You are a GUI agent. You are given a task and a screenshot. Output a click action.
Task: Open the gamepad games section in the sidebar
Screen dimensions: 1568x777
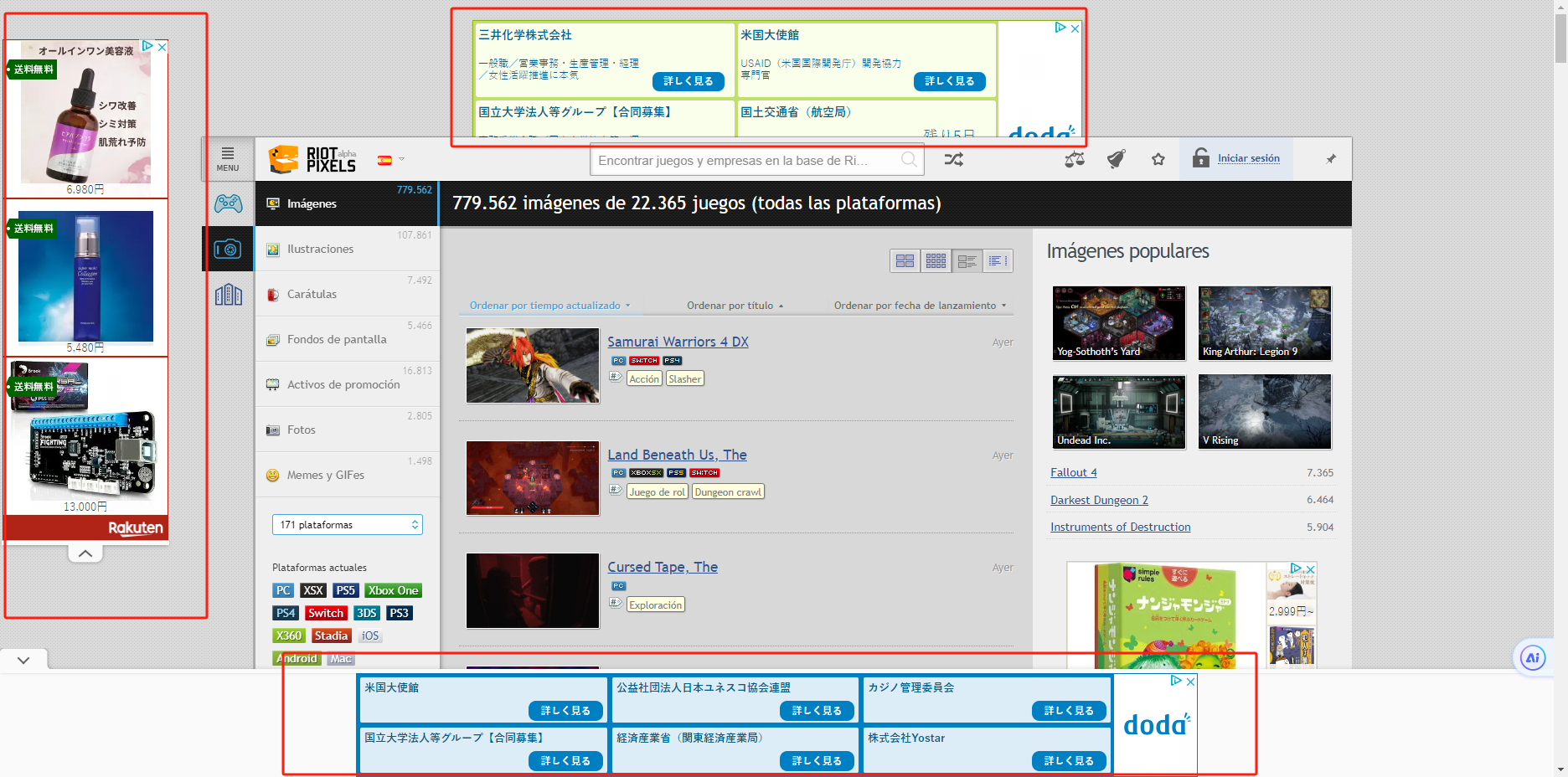pyautogui.click(x=228, y=203)
